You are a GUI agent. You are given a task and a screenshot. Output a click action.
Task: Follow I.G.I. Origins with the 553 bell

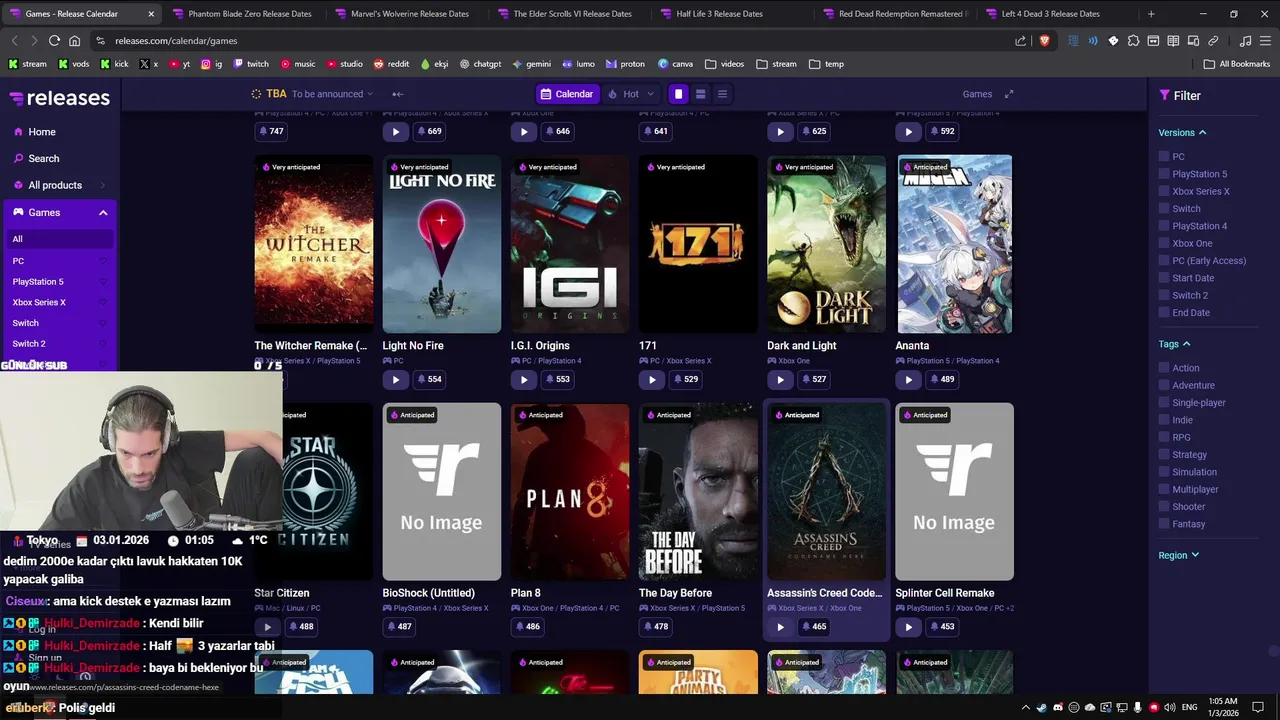click(x=557, y=379)
